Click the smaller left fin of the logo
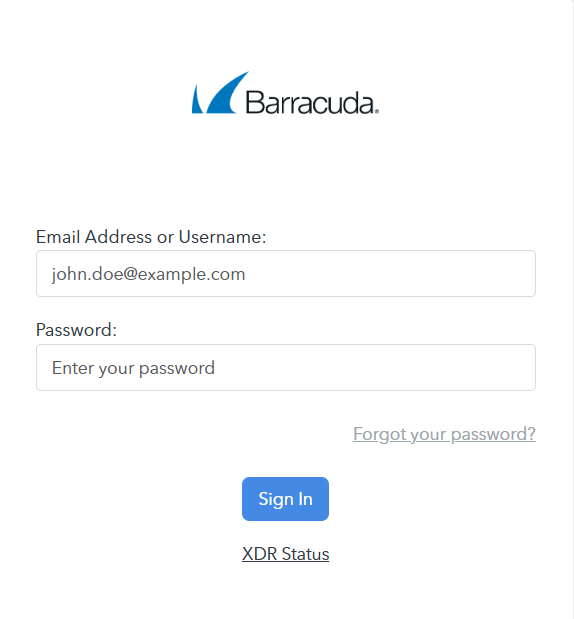Viewport: 574px width, 619px height. click(197, 101)
